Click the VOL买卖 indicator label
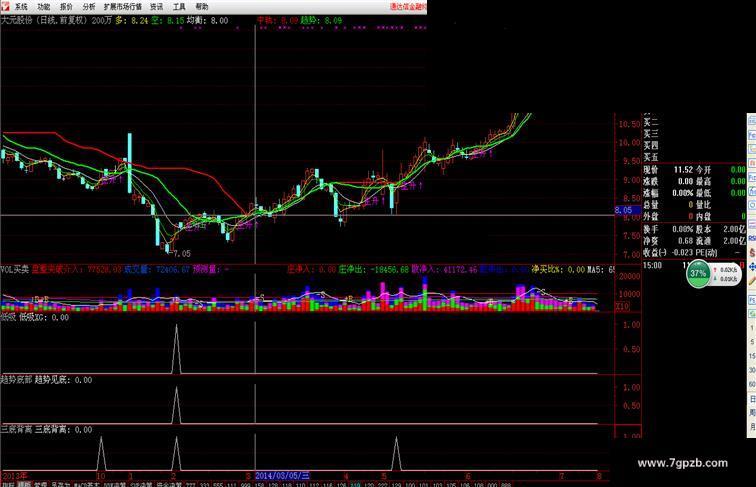756x487 pixels. point(14,270)
